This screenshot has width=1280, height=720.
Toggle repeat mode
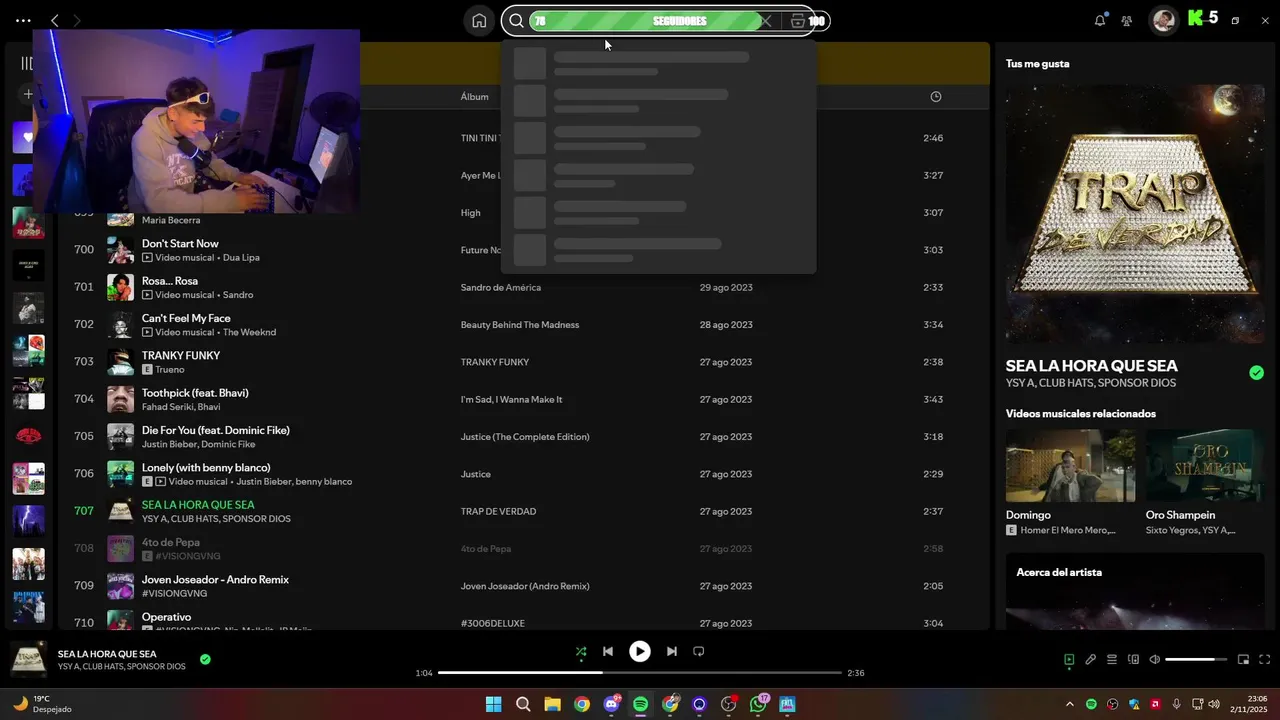coord(699,651)
